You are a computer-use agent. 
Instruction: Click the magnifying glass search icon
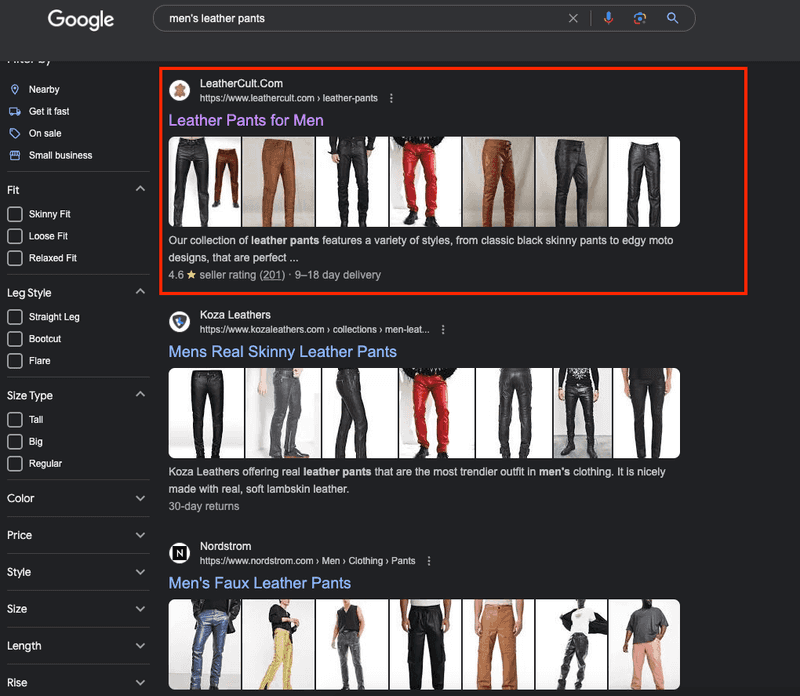[x=672, y=18]
